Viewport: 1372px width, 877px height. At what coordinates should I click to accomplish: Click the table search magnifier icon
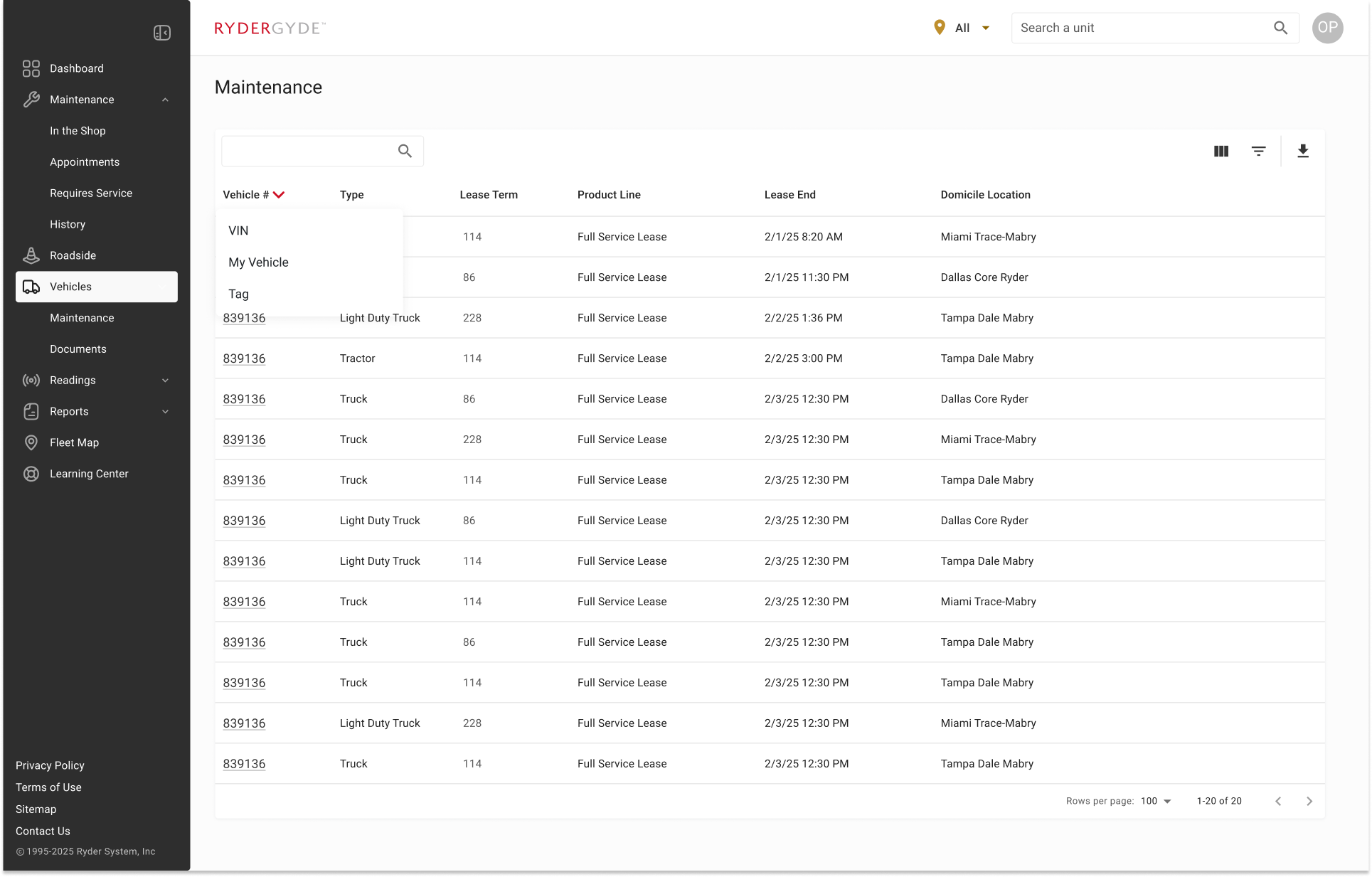(405, 151)
